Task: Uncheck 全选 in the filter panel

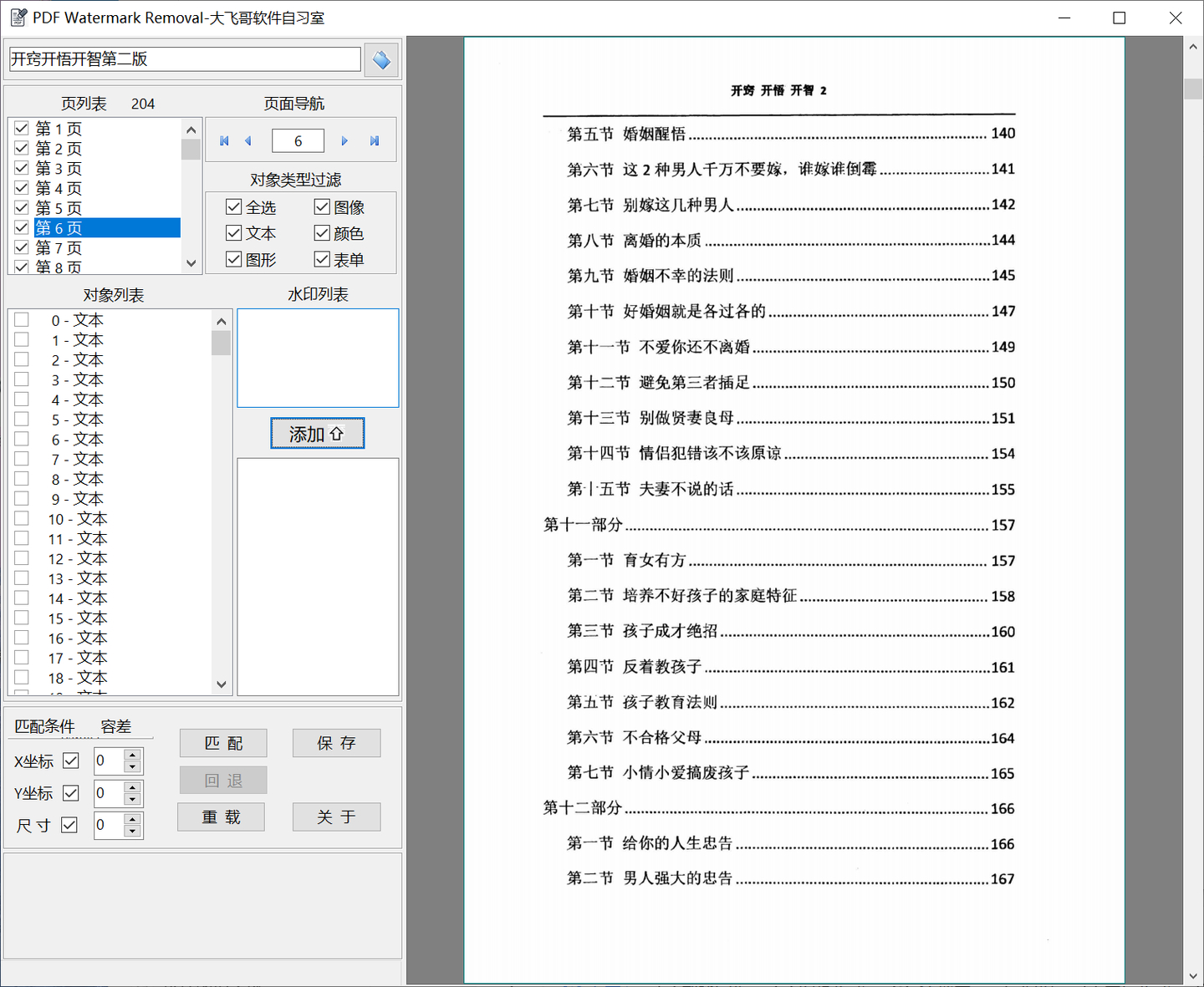Action: 233,206
